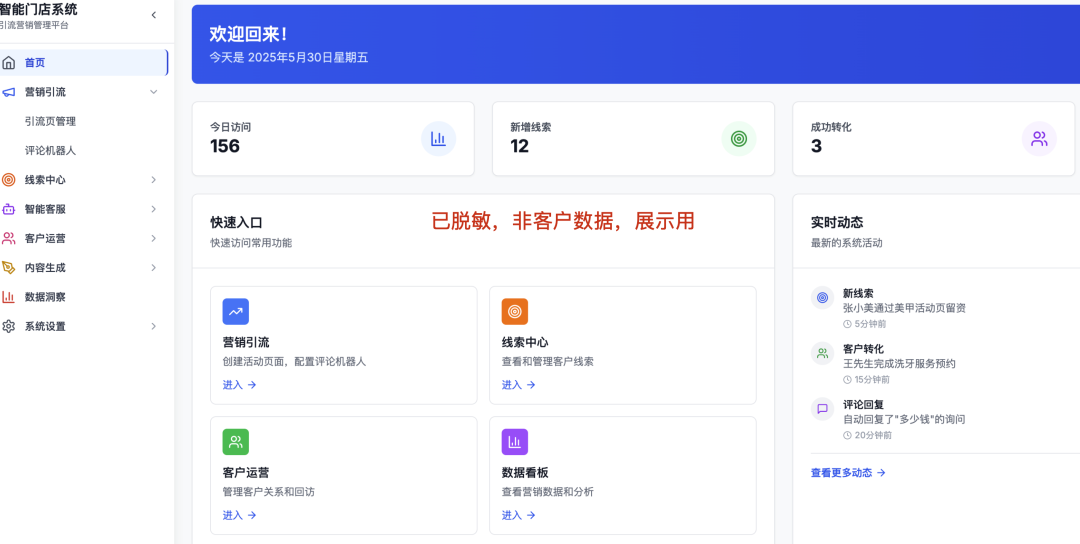Click the 智能门店系统 title in sidebar

(38, 10)
